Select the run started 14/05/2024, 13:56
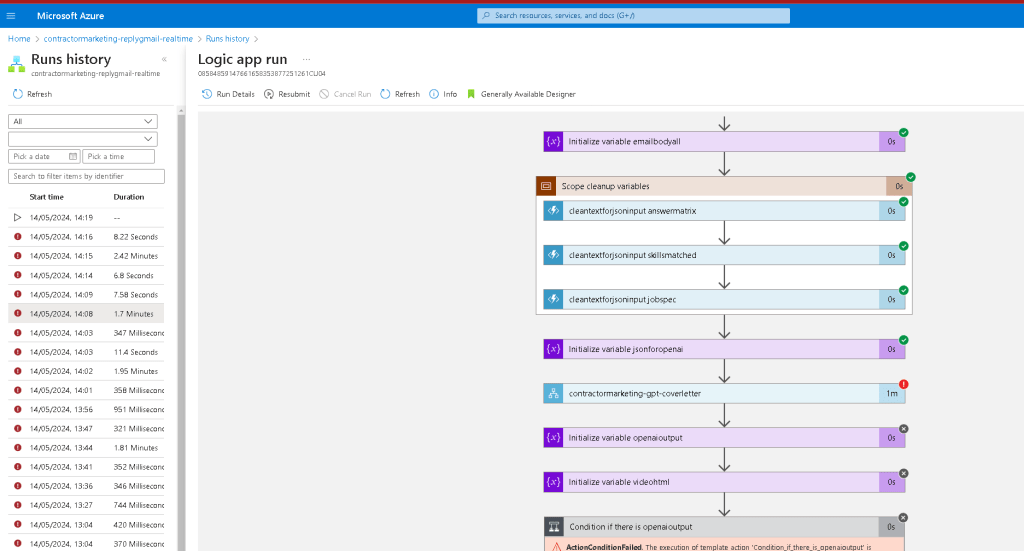The height and width of the screenshot is (551, 1024). pos(86,409)
